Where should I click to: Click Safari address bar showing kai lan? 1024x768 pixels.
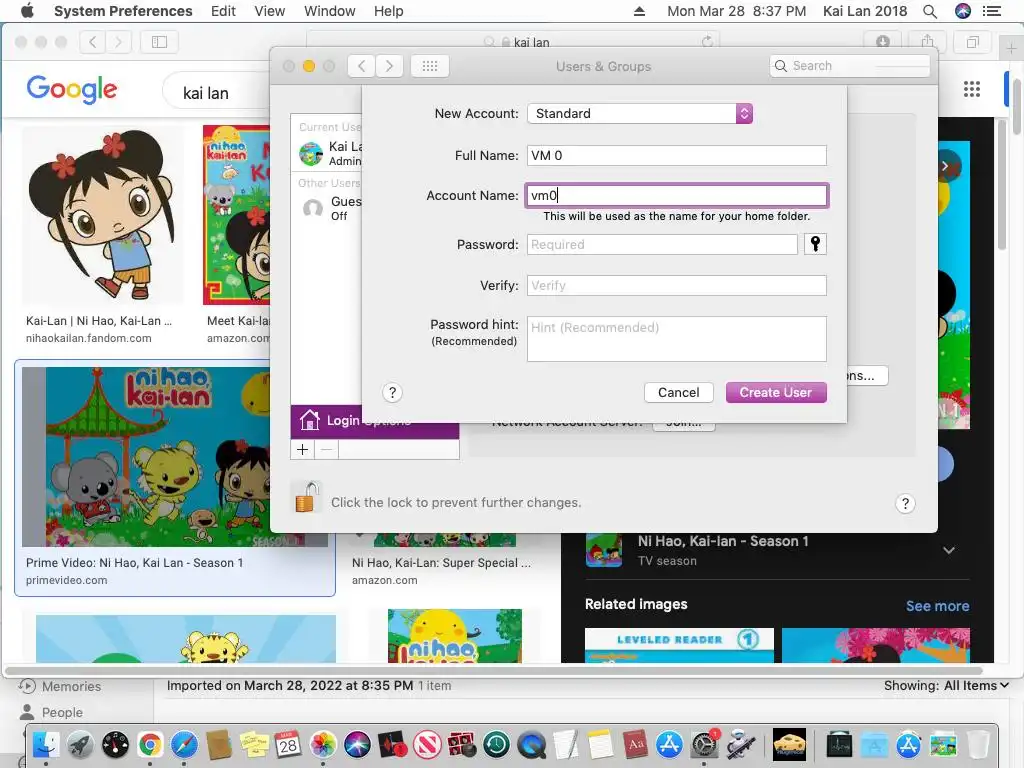pyautogui.click(x=511, y=42)
